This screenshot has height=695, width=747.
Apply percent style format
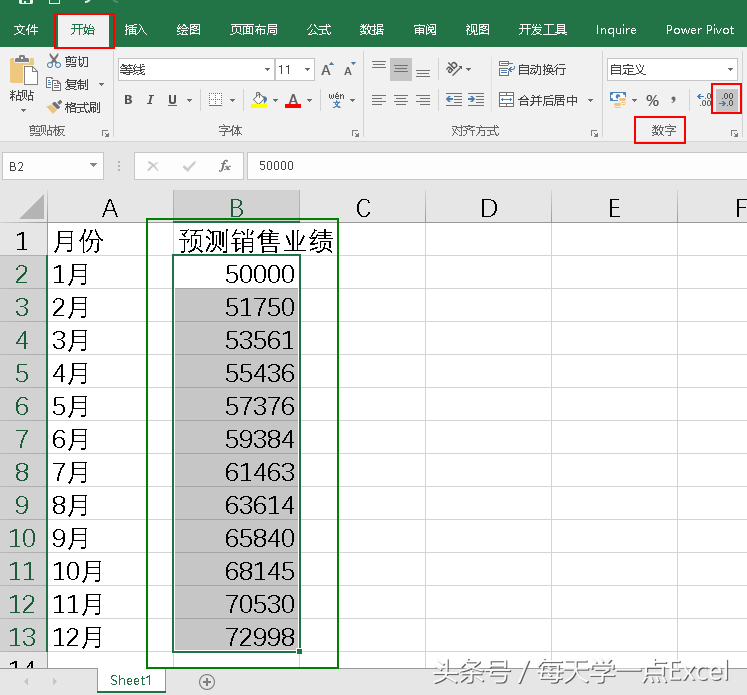coord(652,101)
